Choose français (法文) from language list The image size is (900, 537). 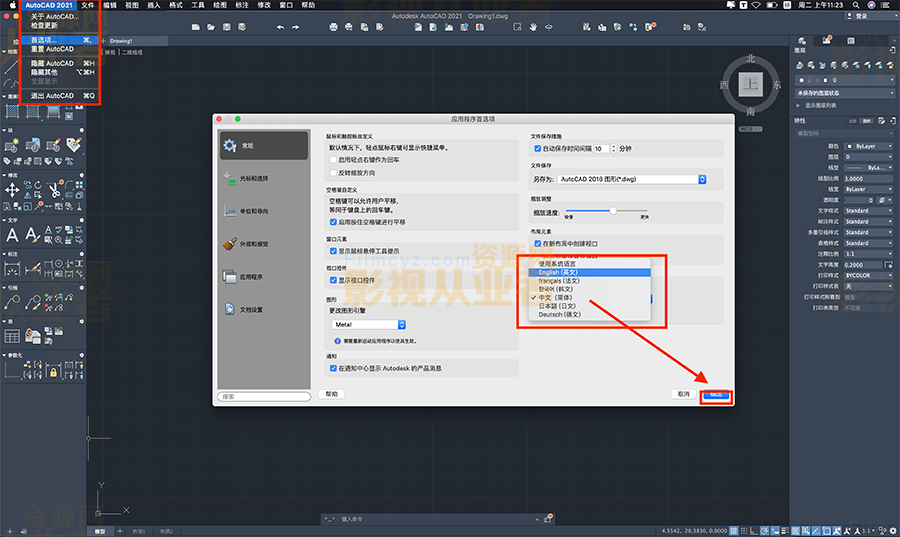coord(589,281)
